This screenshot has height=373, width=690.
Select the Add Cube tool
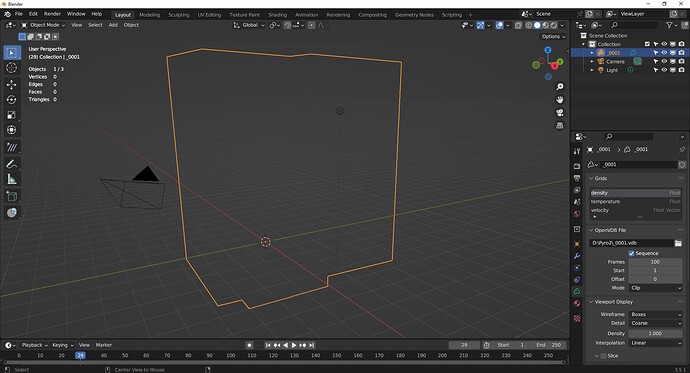pos(12,197)
